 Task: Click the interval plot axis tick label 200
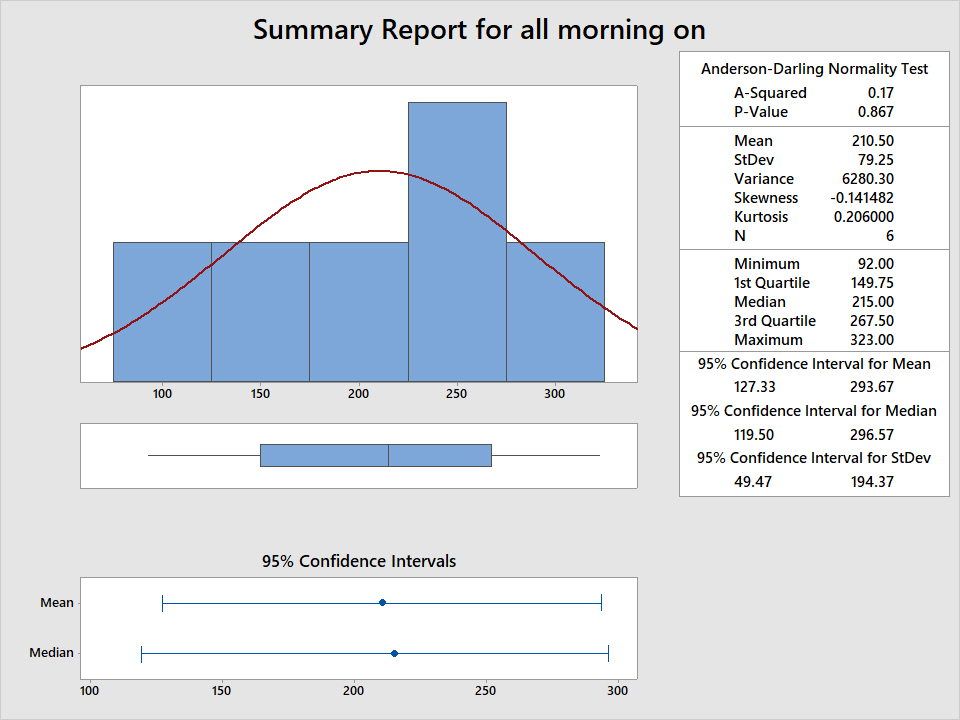[x=354, y=691]
